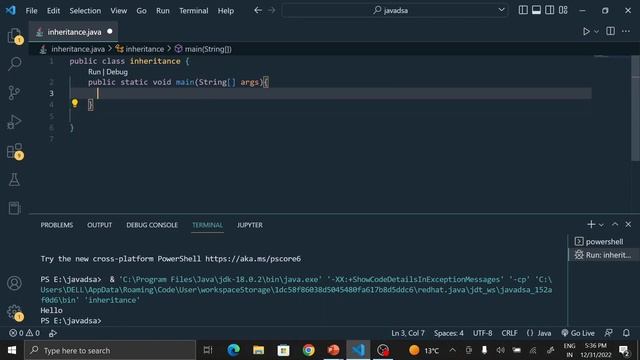The height and width of the screenshot is (360, 640).
Task: Click the yellow lightbulb quick fix
Action: [75, 103]
